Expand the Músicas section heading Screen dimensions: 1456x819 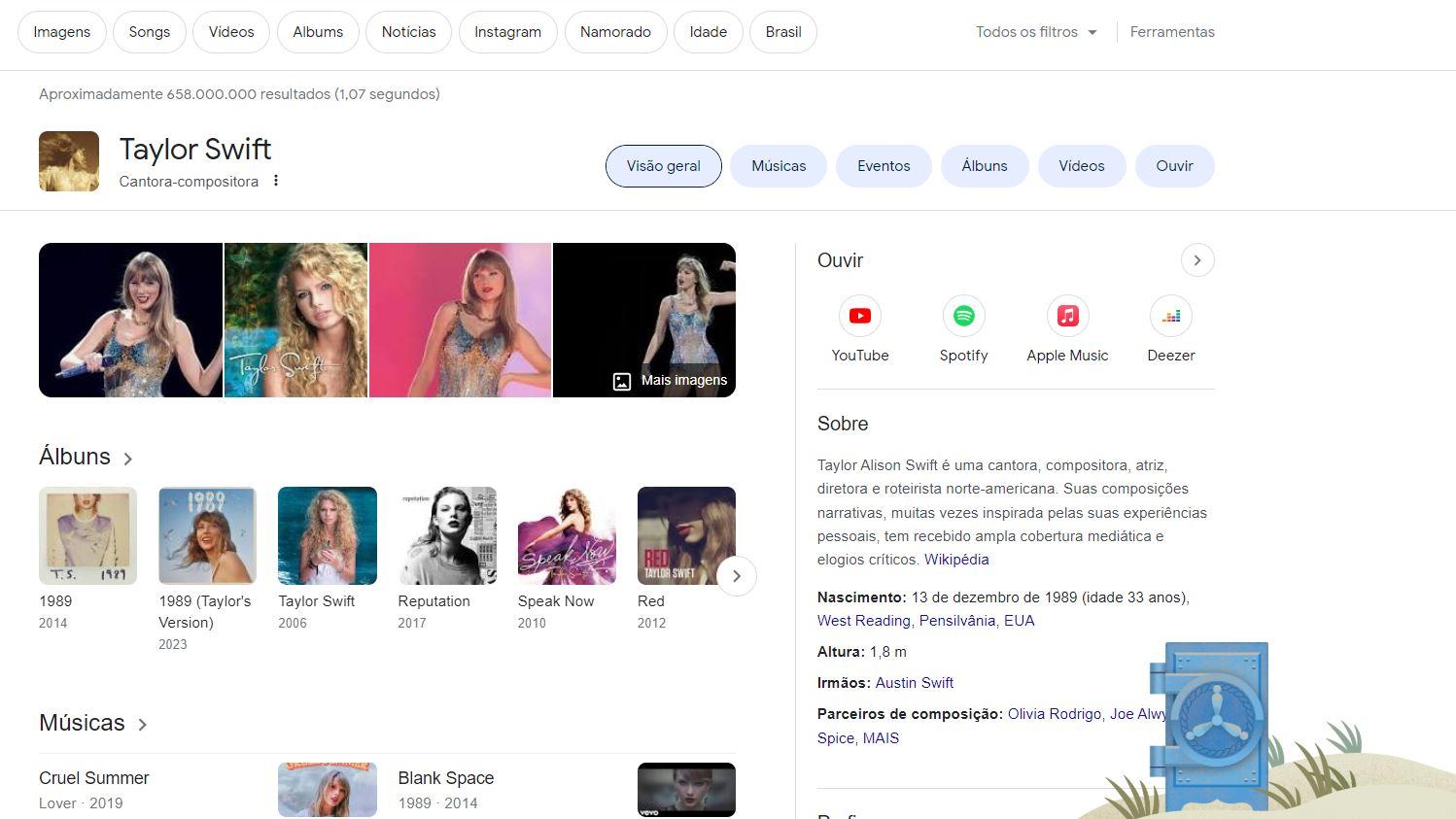pyautogui.click(x=93, y=723)
